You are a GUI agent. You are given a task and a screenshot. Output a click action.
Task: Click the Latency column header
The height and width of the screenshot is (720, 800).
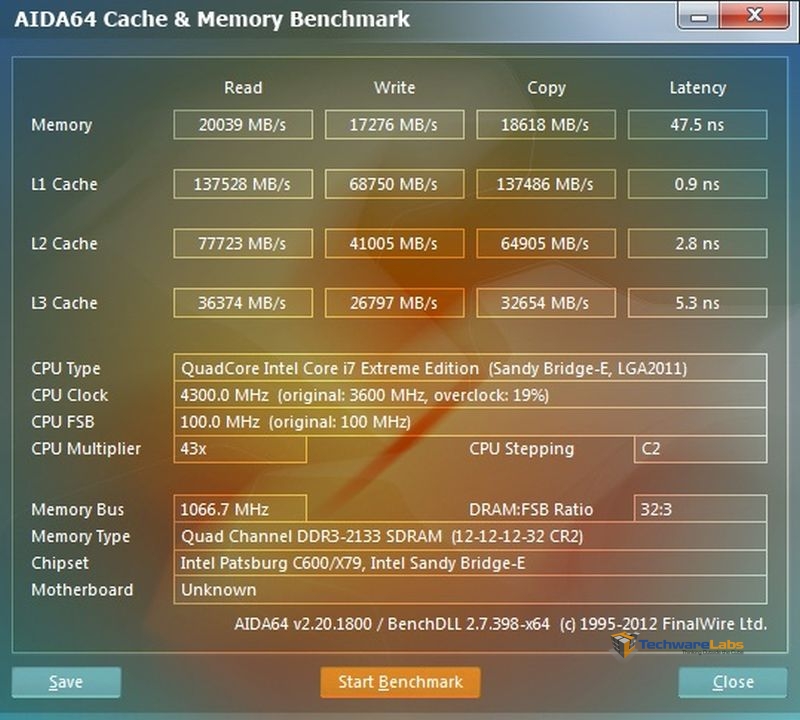coord(697,88)
